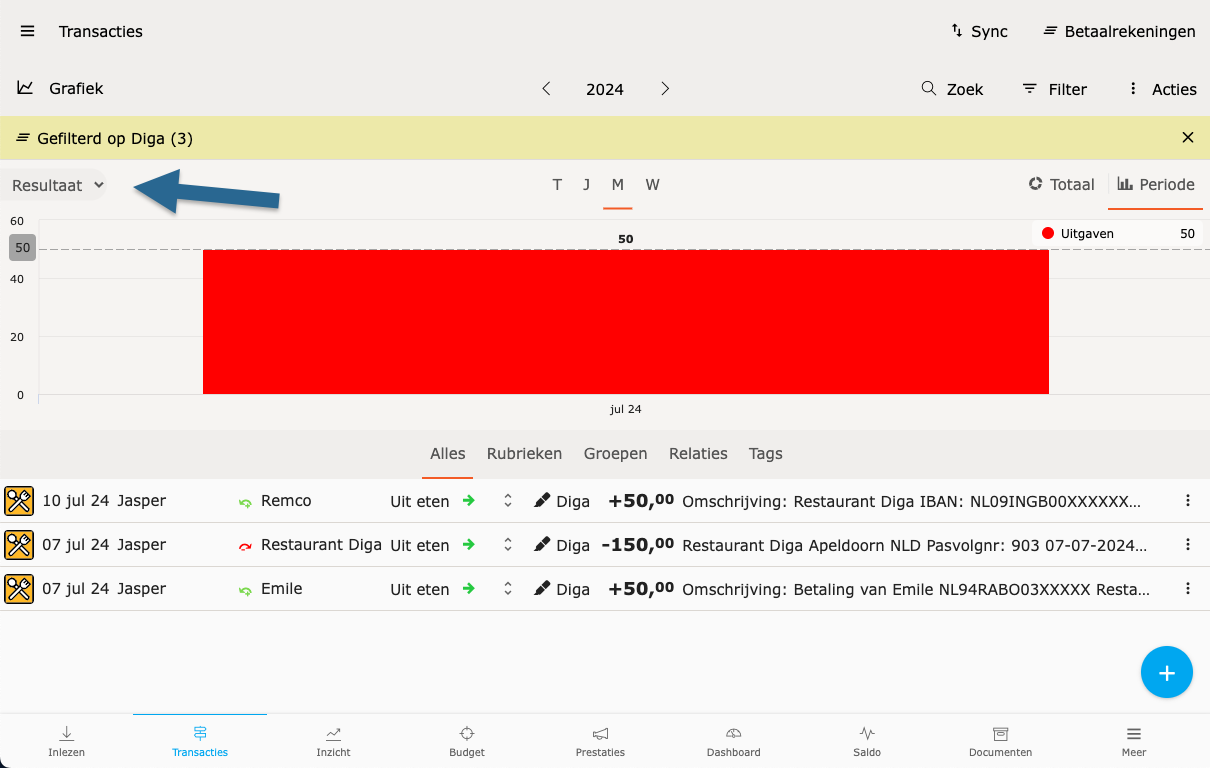Viewport: 1210px width, 768px height.
Task: Open Budget in bottom navigation
Action: (467, 741)
